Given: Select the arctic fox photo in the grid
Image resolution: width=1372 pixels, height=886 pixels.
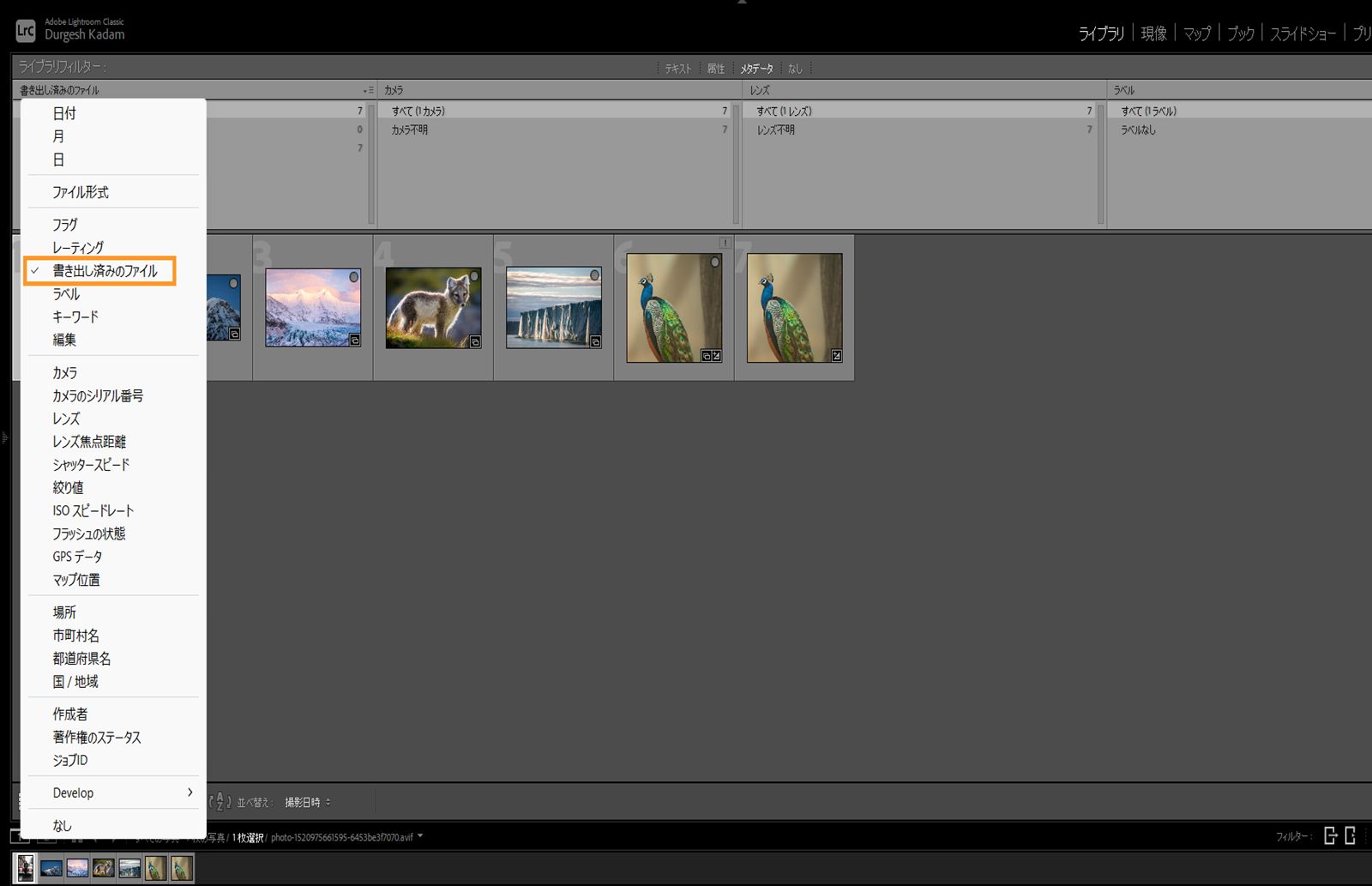Looking at the screenshot, I should tap(433, 307).
